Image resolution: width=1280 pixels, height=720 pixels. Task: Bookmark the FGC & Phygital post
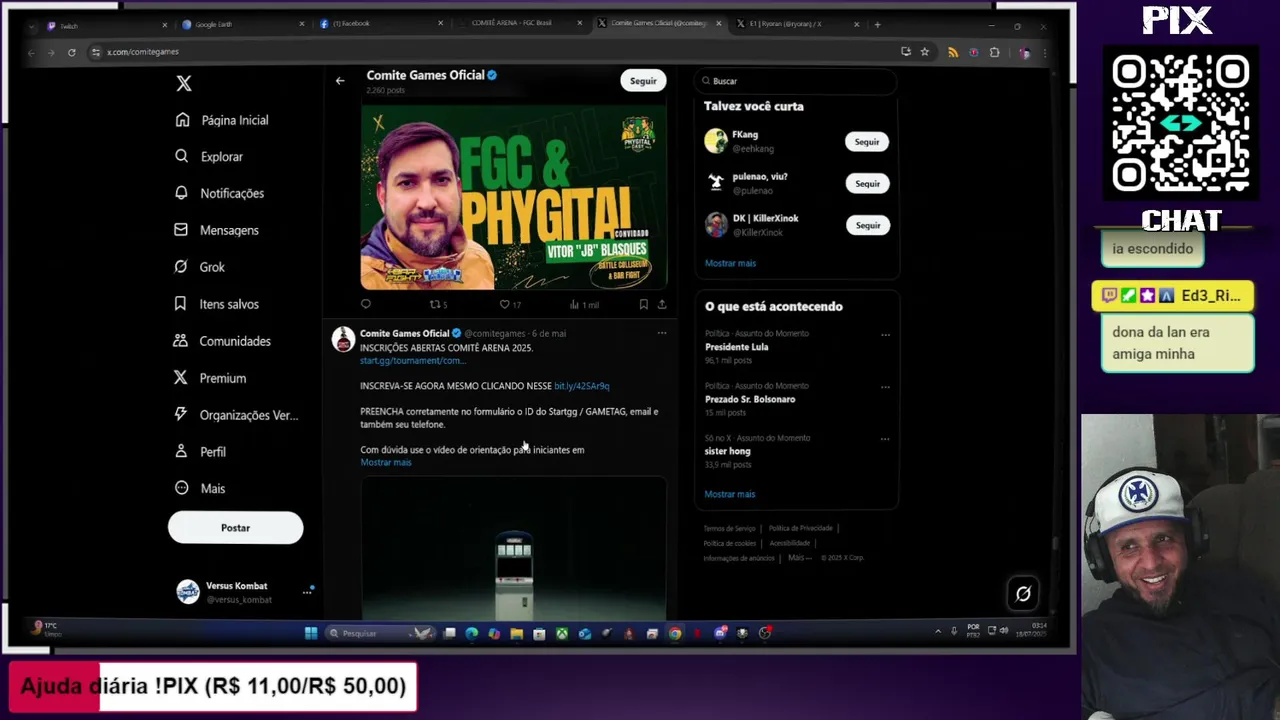pos(643,304)
